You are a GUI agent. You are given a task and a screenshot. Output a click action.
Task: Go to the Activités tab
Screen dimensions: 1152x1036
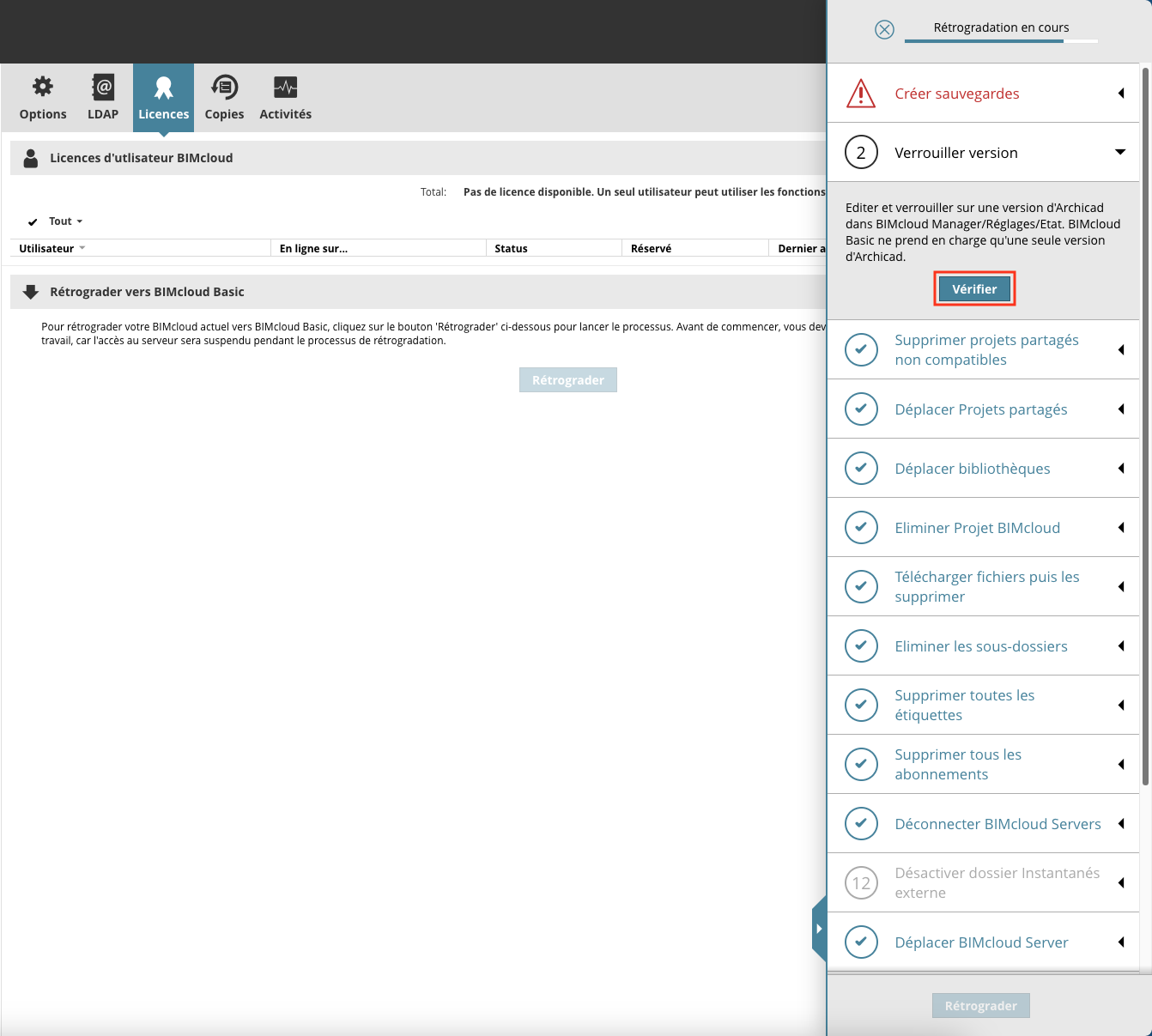pyautogui.click(x=285, y=98)
